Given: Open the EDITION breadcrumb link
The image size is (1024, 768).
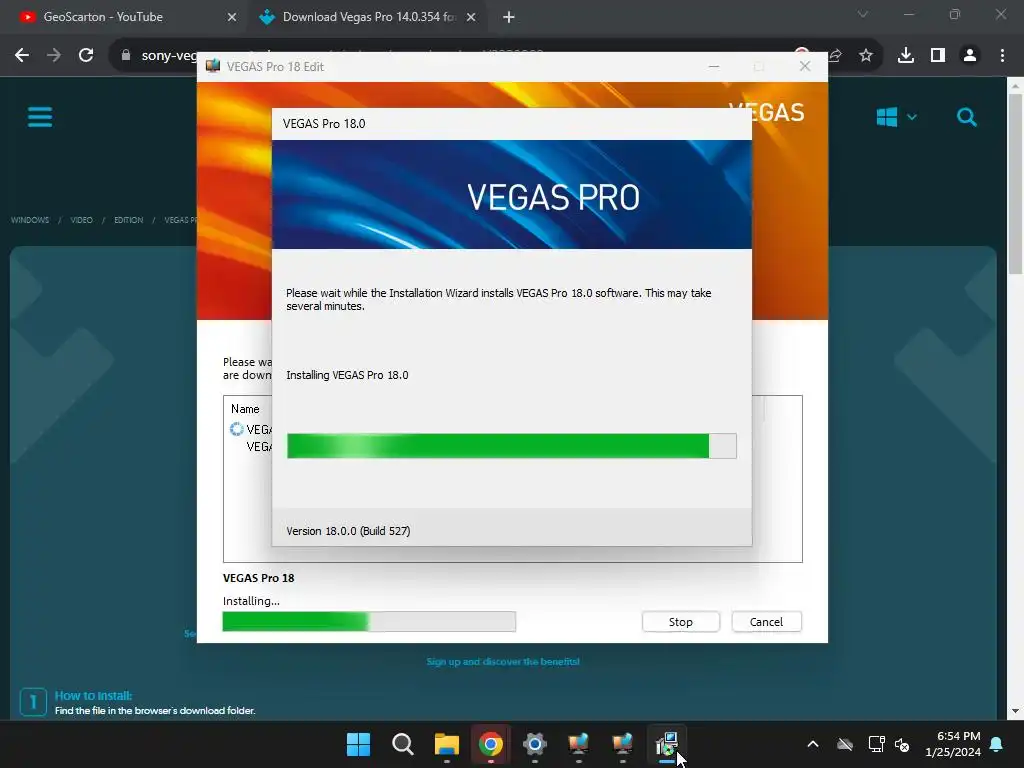Looking at the screenshot, I should click(x=129, y=220).
